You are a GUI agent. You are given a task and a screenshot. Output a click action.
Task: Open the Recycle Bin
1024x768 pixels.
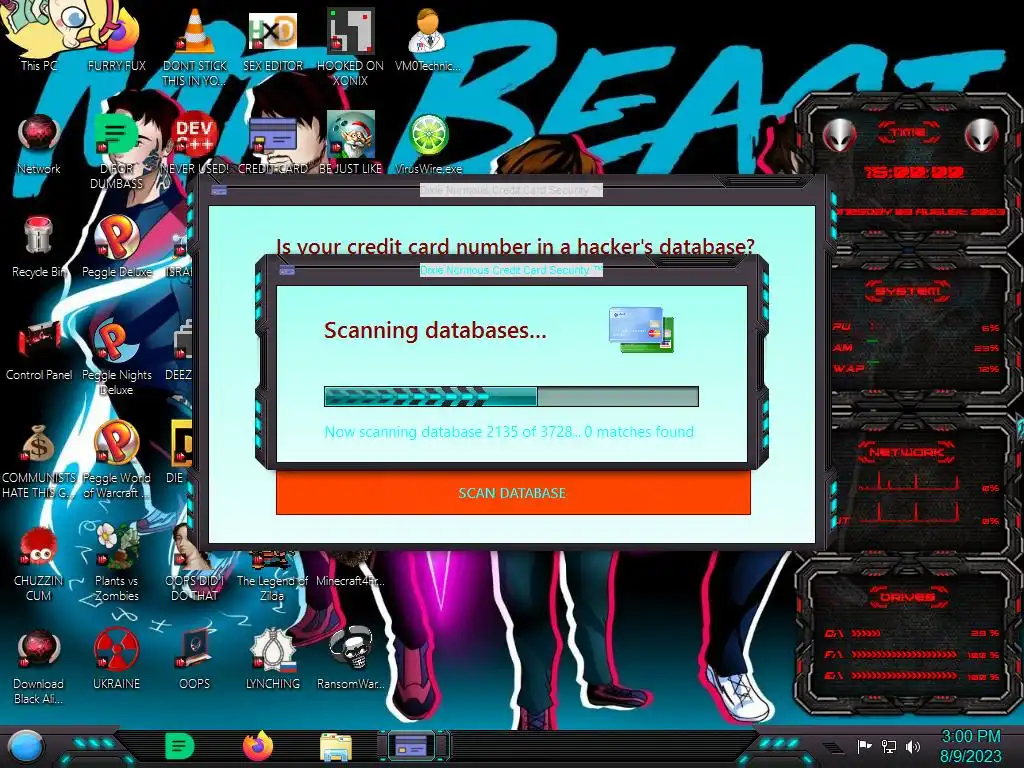coord(38,236)
